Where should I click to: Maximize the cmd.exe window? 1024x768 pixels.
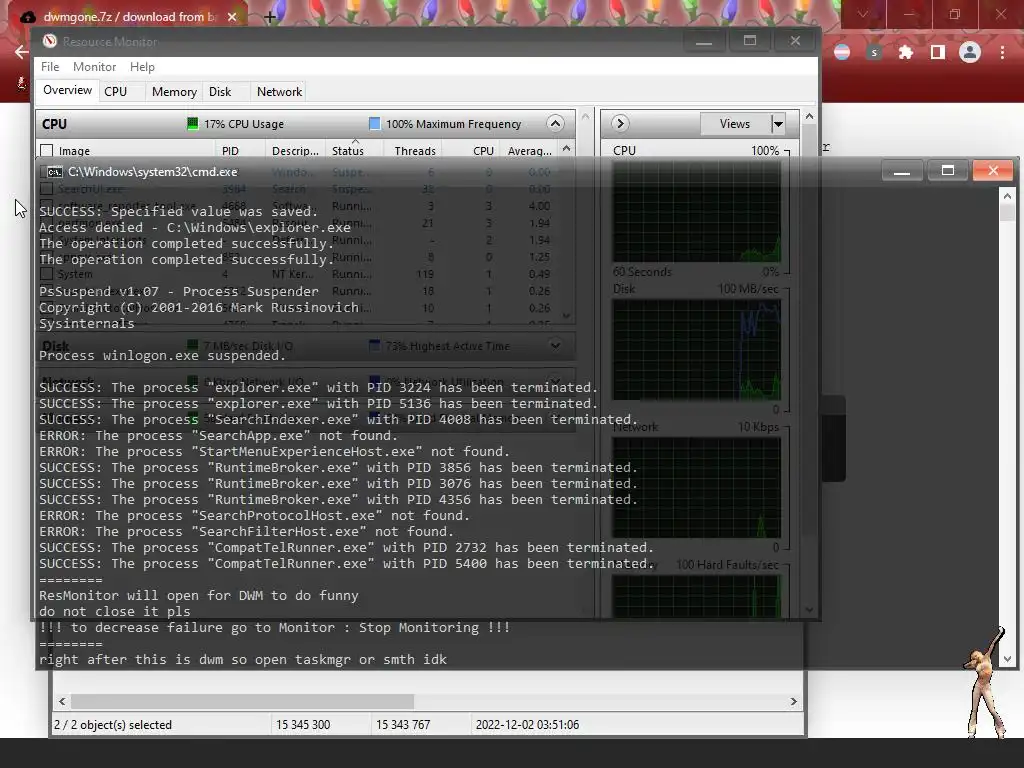point(948,171)
